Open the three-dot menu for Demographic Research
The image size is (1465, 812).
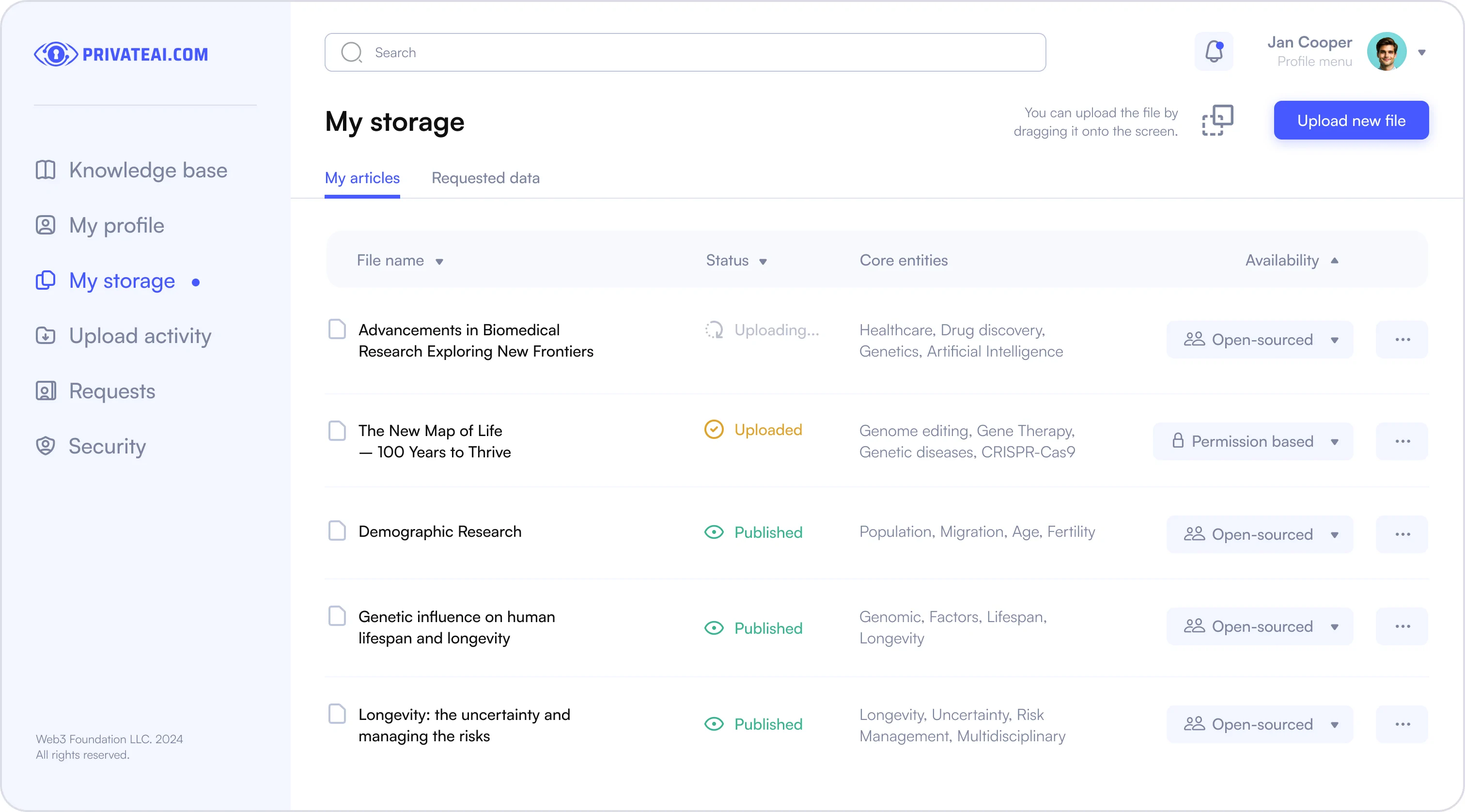tap(1402, 534)
